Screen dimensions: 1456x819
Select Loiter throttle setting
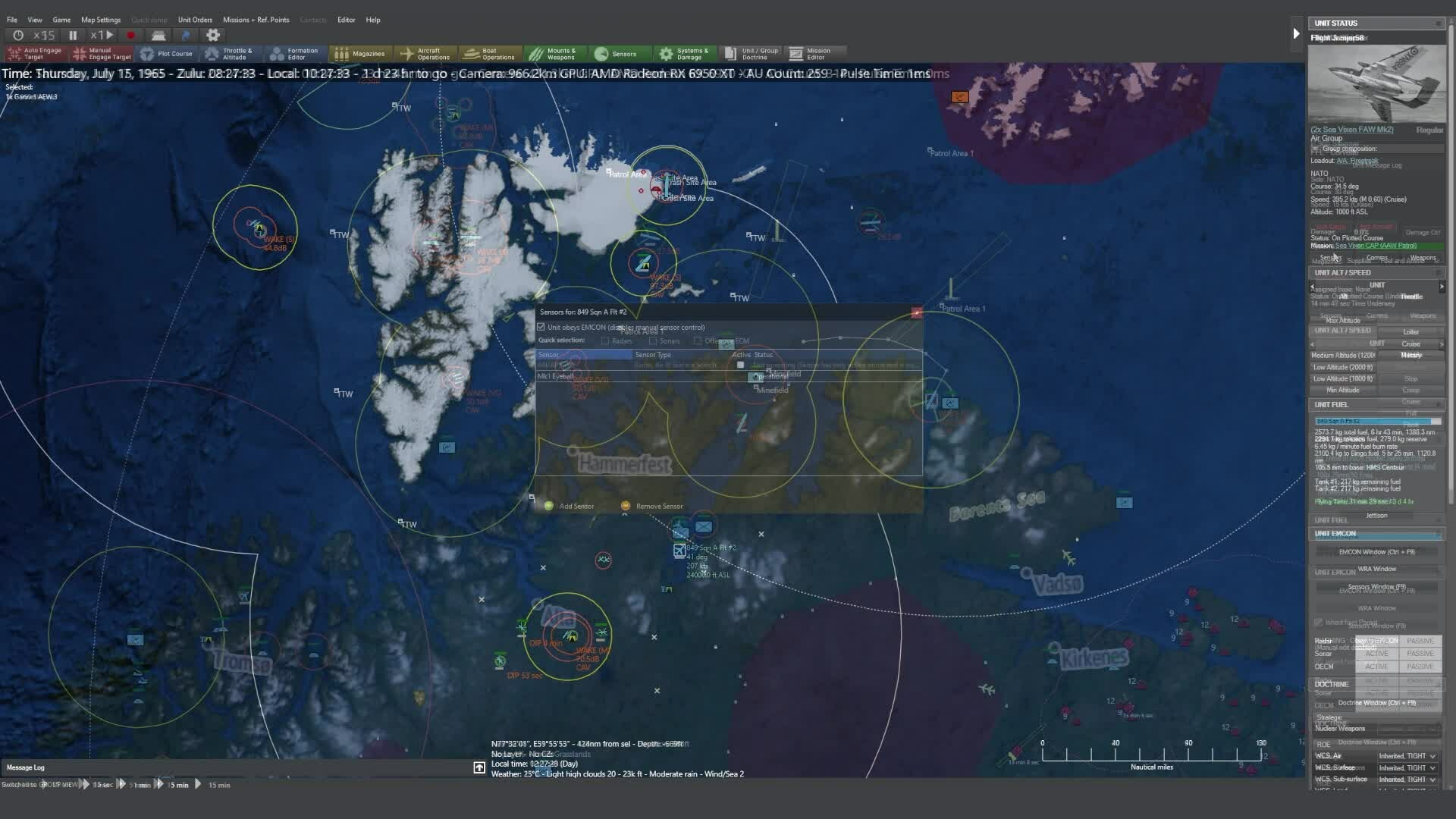(1410, 331)
